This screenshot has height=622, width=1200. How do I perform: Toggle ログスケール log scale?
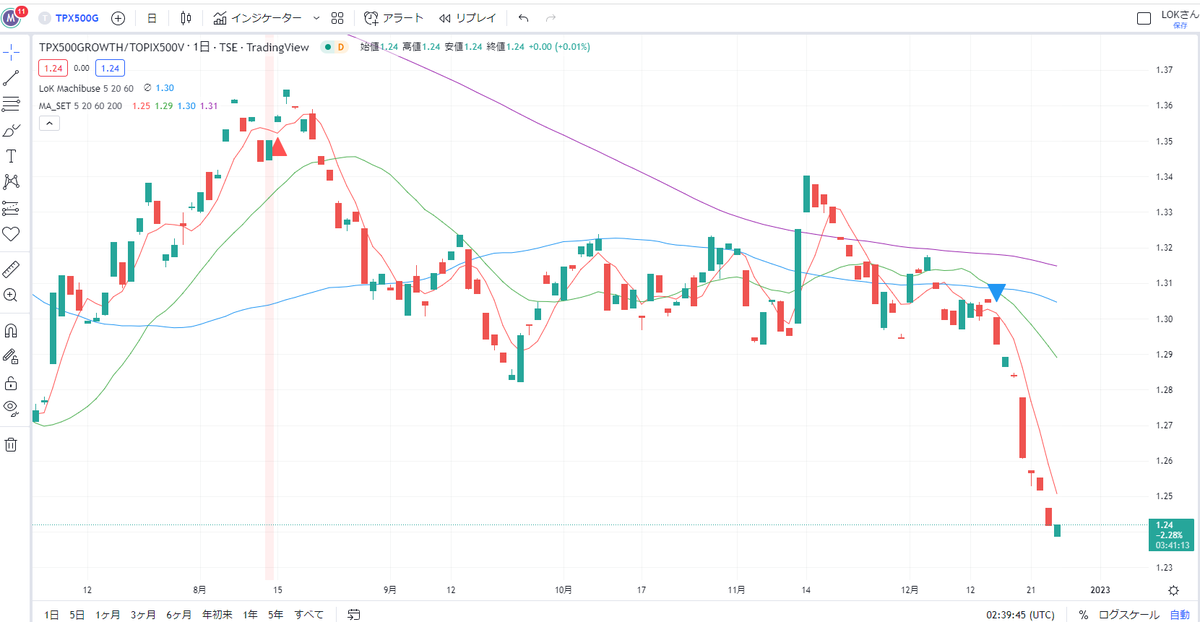1127,614
